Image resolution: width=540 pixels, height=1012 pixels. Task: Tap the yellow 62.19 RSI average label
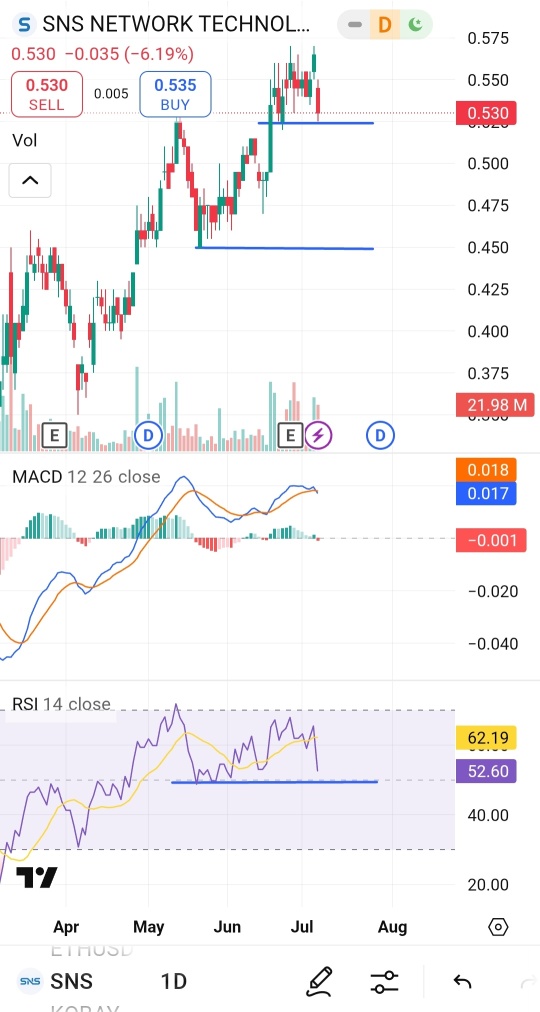click(486, 738)
